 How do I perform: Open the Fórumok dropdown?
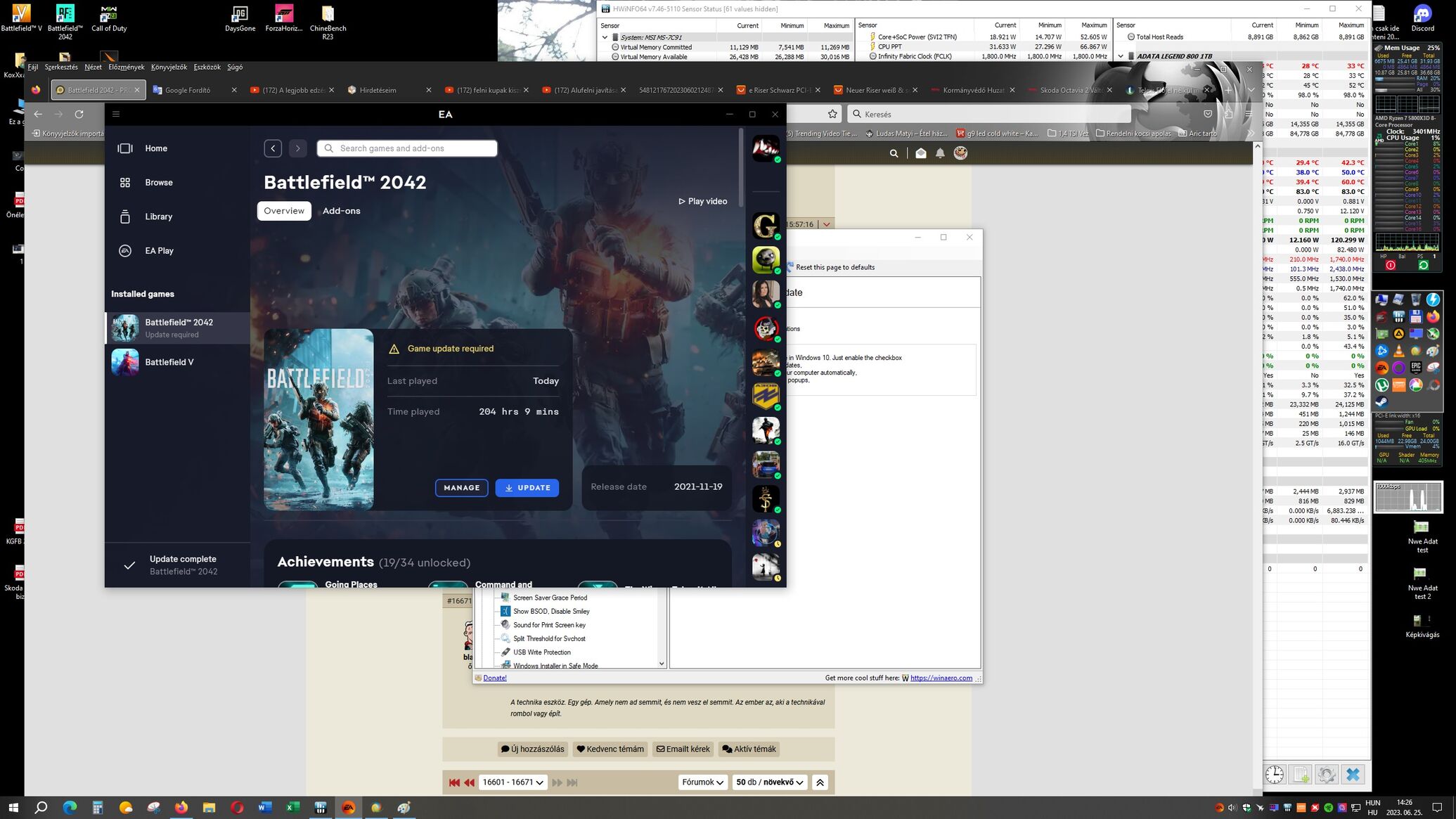702,782
